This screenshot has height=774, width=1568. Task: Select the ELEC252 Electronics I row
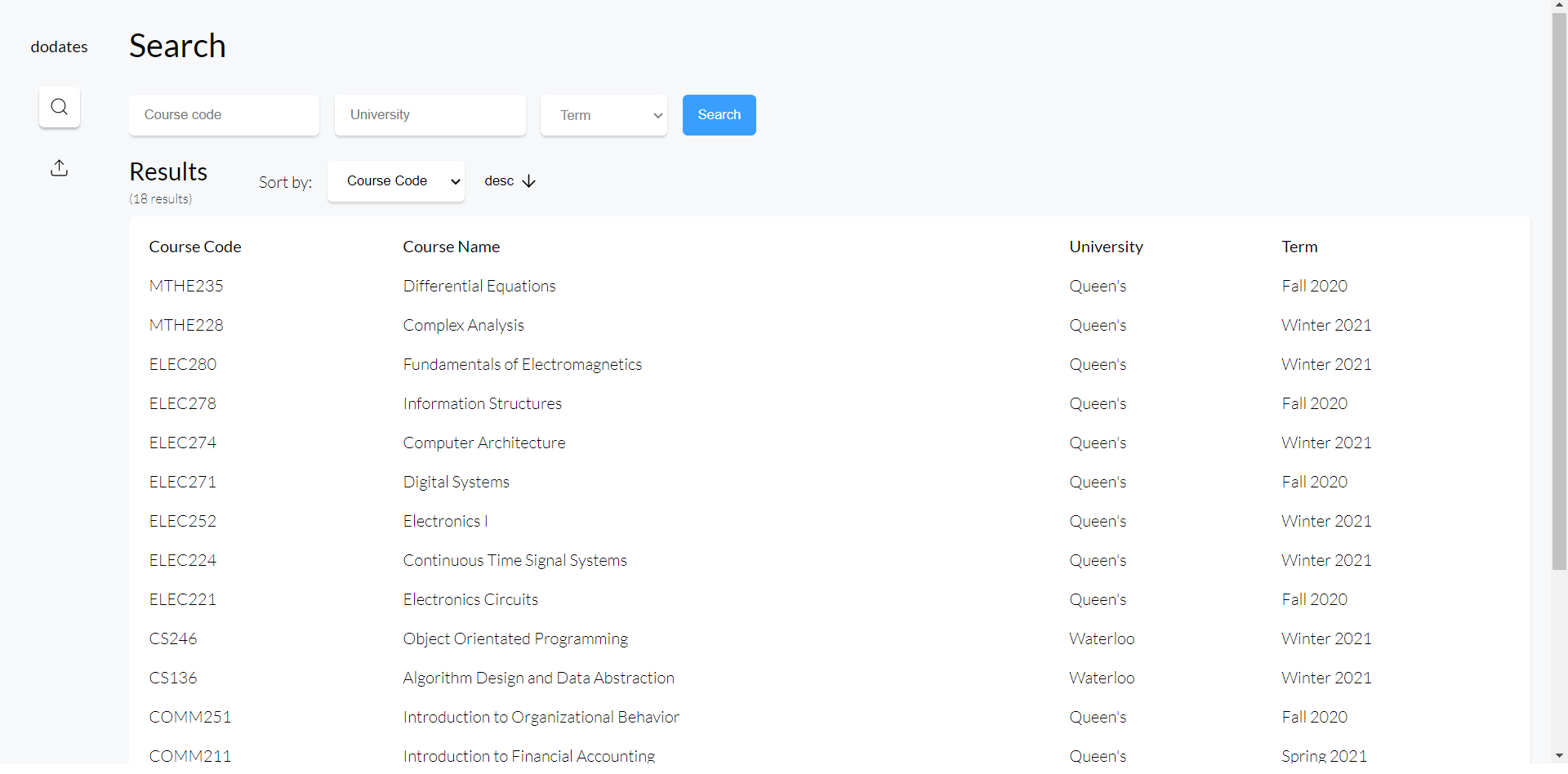[x=445, y=521]
